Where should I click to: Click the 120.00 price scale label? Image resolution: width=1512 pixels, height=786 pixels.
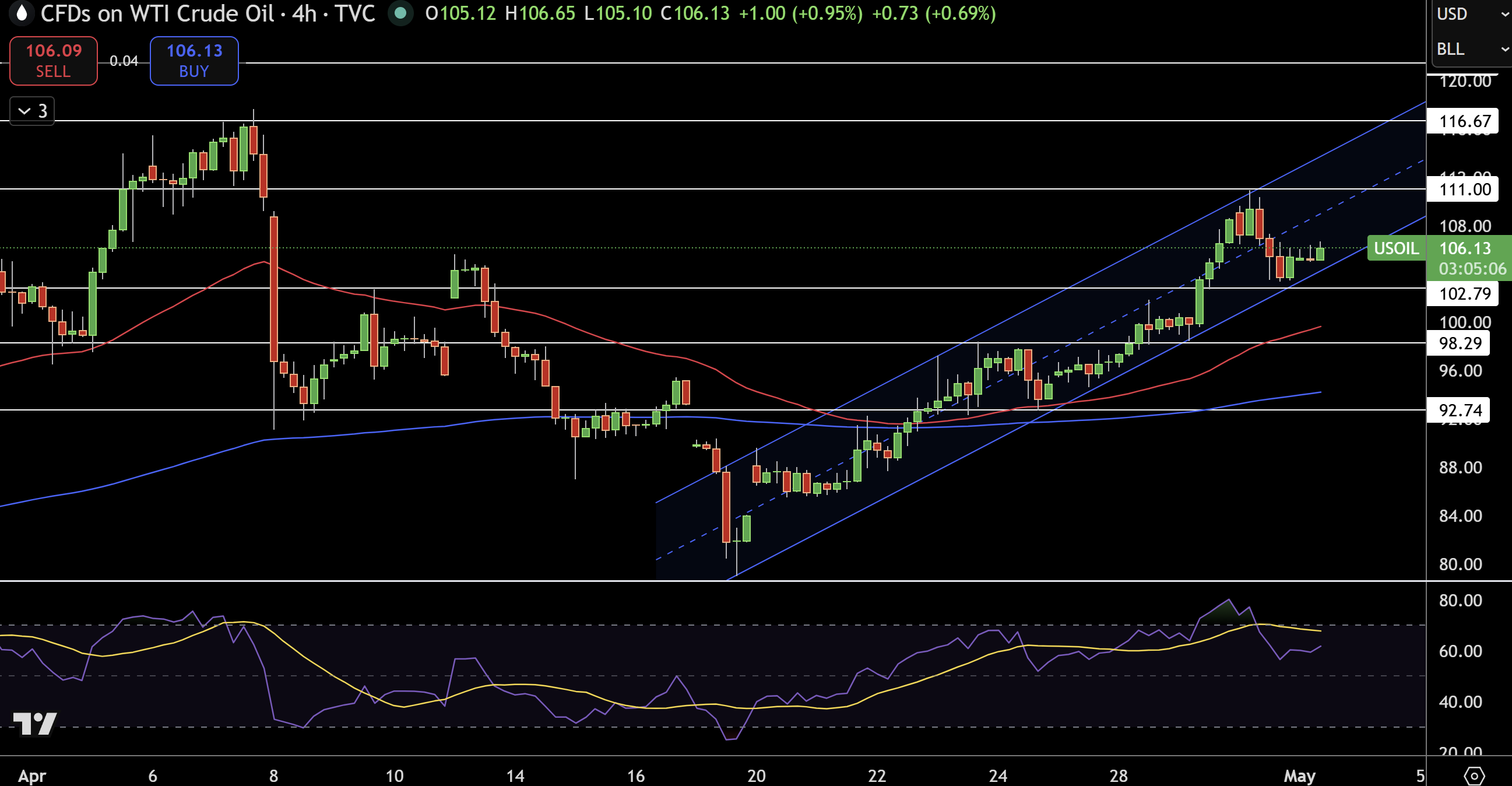click(1465, 81)
